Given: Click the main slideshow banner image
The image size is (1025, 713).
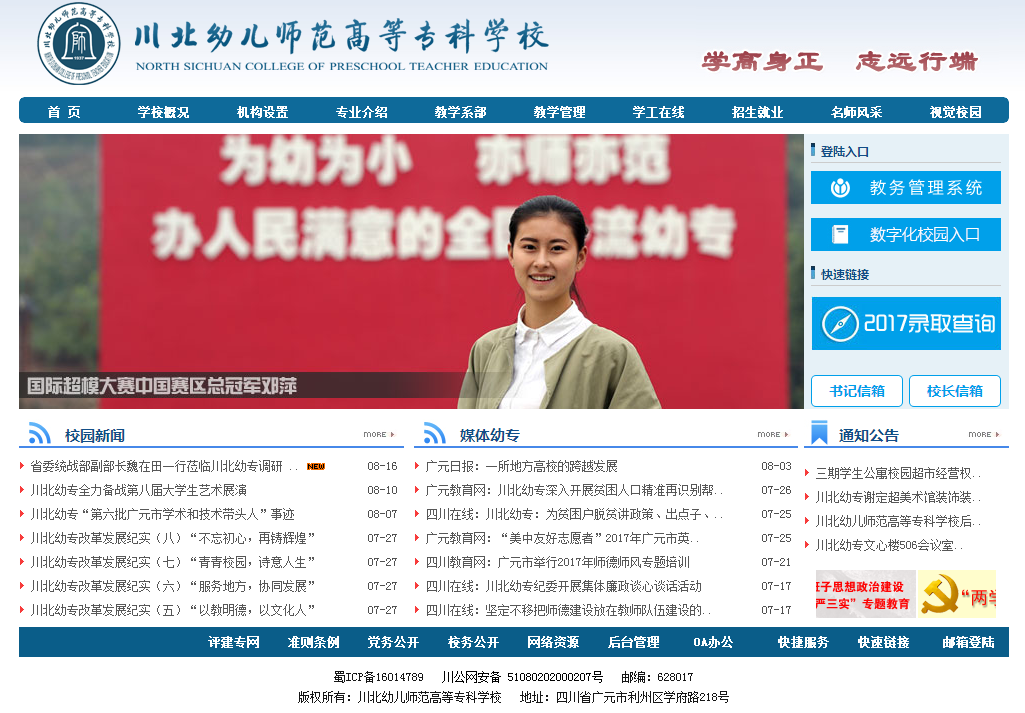Looking at the screenshot, I should pyautogui.click(x=411, y=270).
